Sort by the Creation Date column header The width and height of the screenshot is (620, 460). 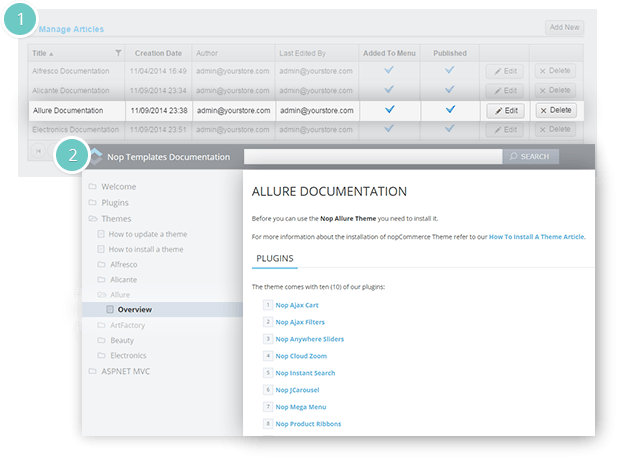(x=158, y=53)
